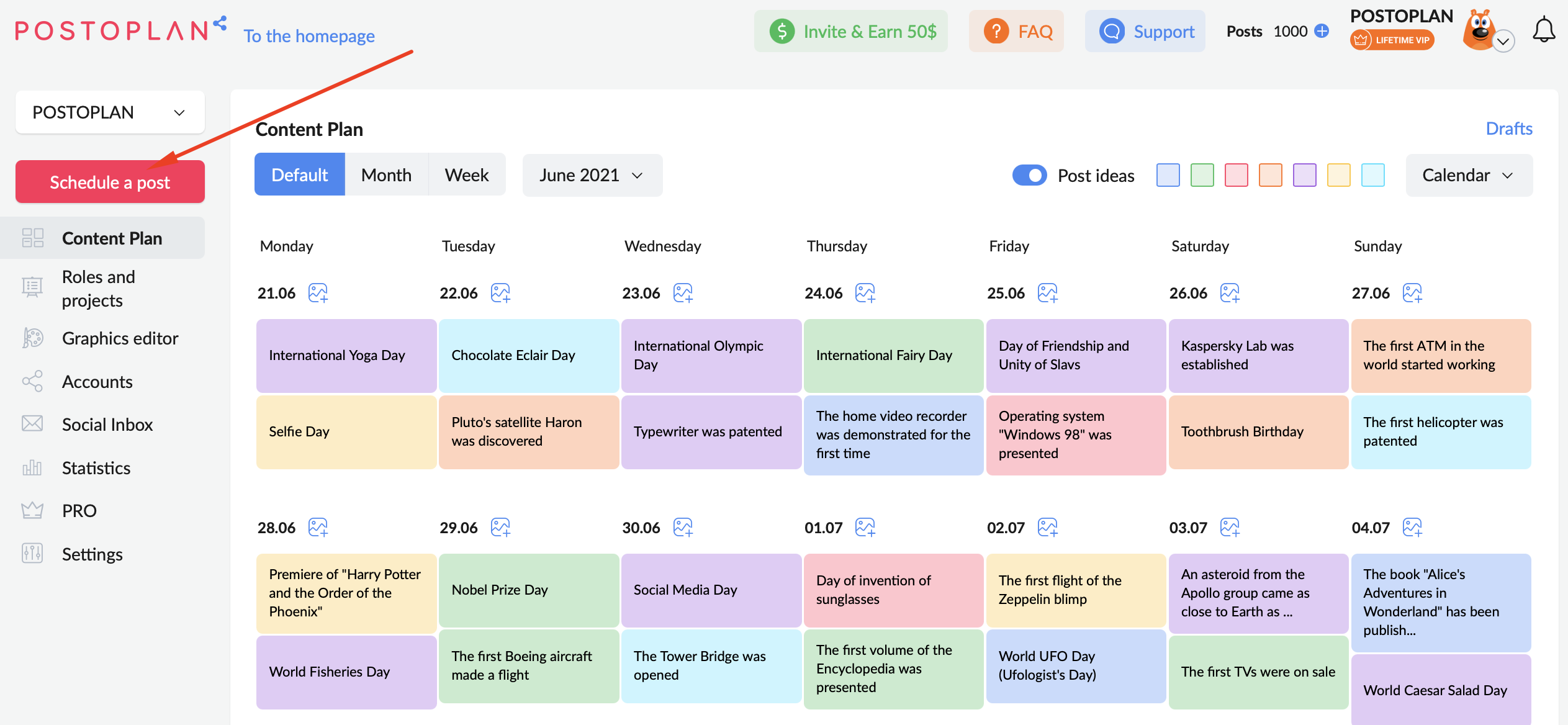Expand the user profile chevron
This screenshot has width=1568, height=725.
click(1503, 42)
